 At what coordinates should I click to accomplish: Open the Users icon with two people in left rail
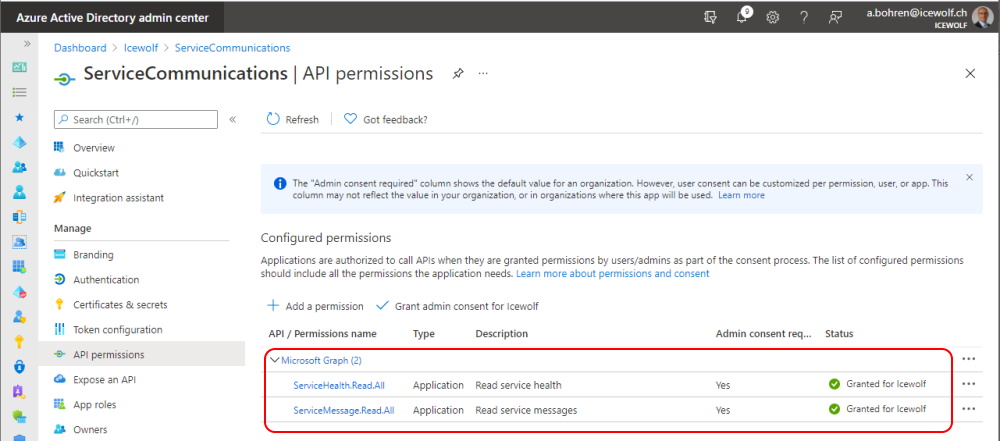tap(20, 167)
